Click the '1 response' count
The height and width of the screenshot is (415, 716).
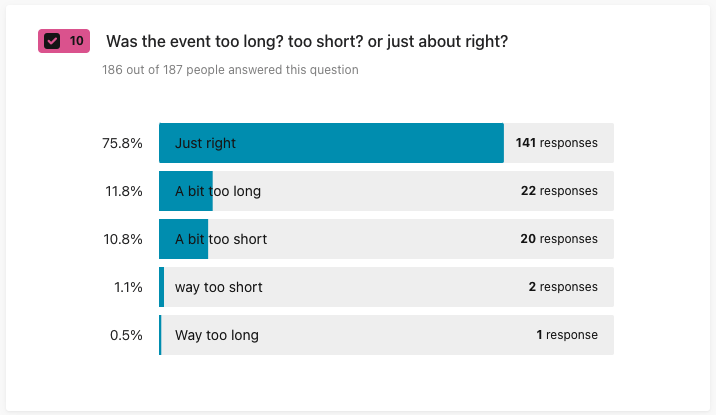point(567,335)
